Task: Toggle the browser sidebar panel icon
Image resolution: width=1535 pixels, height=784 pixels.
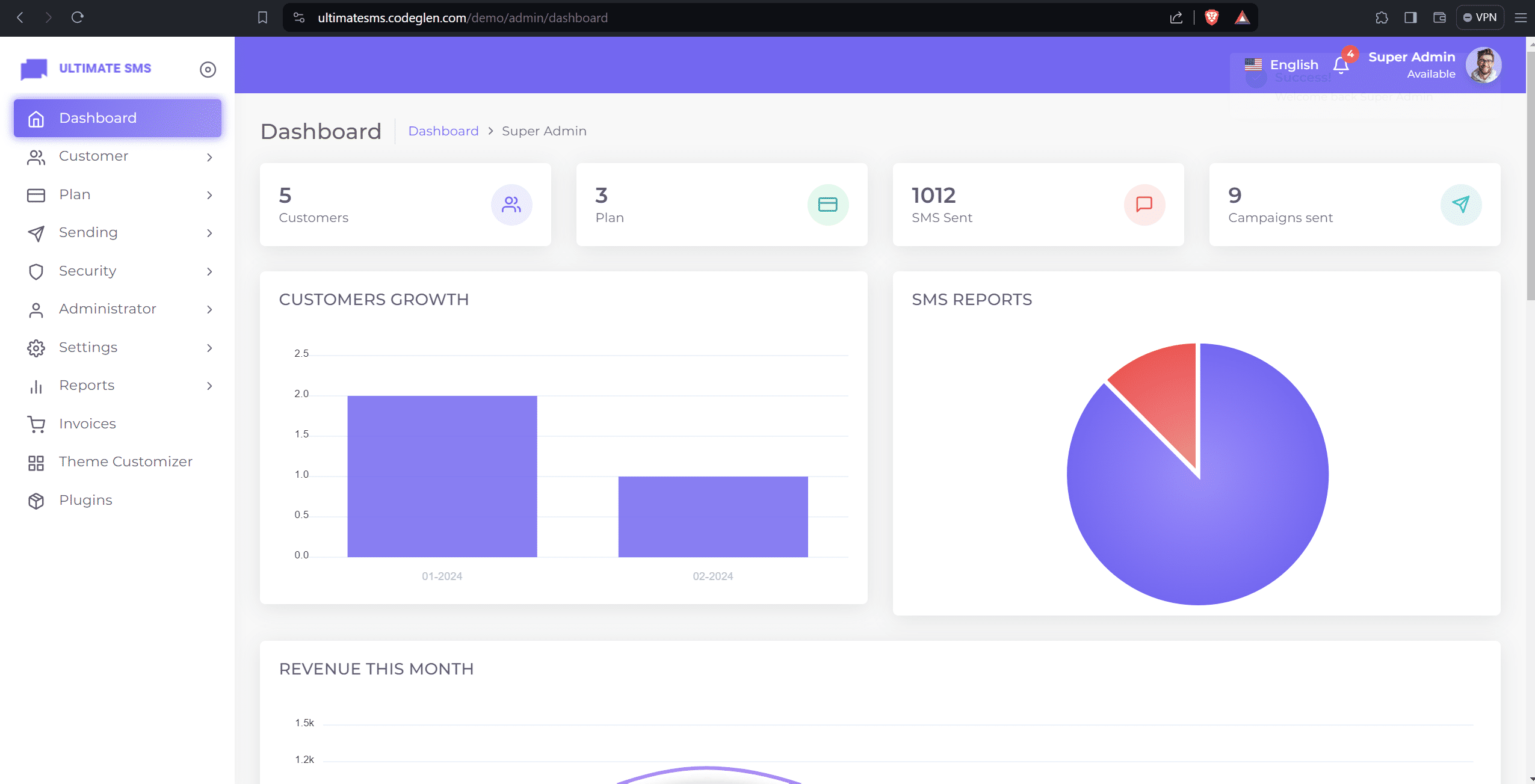Action: point(1410,17)
